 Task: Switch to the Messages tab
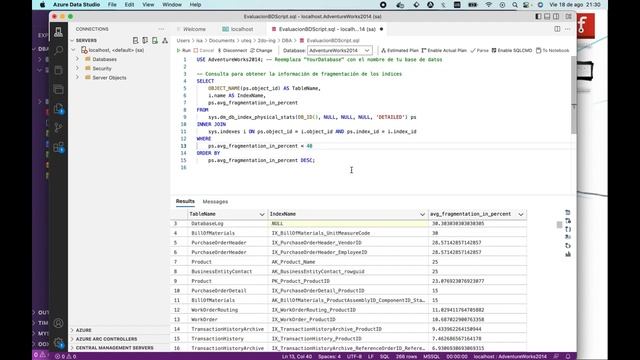click(215, 202)
